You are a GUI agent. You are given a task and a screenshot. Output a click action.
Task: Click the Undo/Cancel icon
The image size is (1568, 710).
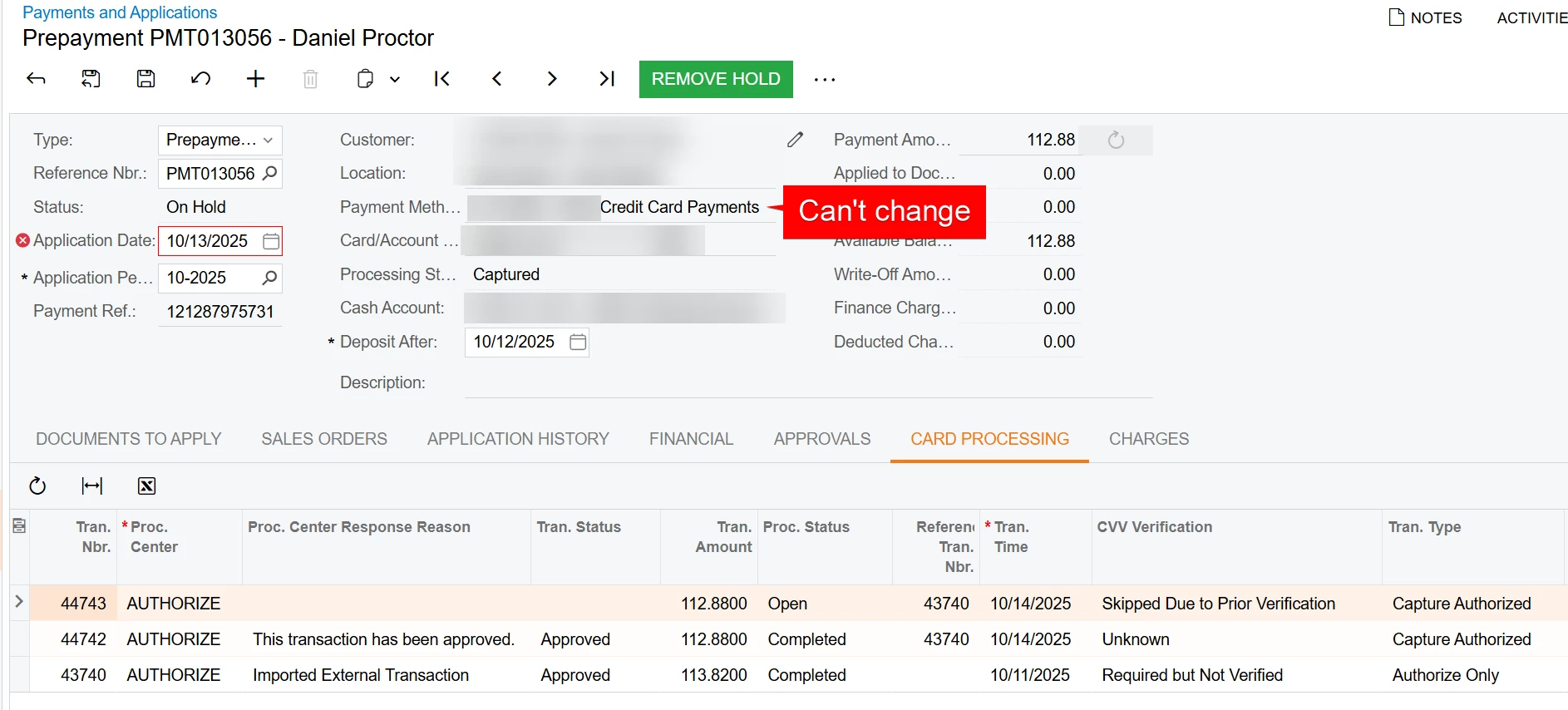200,79
